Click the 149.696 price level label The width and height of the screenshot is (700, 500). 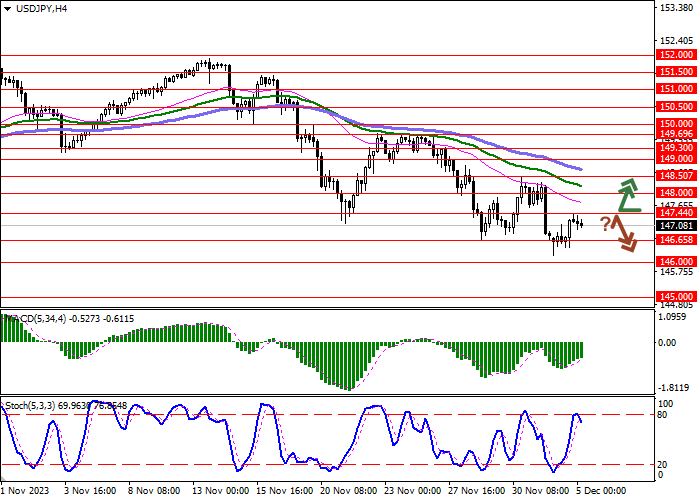tap(676, 133)
